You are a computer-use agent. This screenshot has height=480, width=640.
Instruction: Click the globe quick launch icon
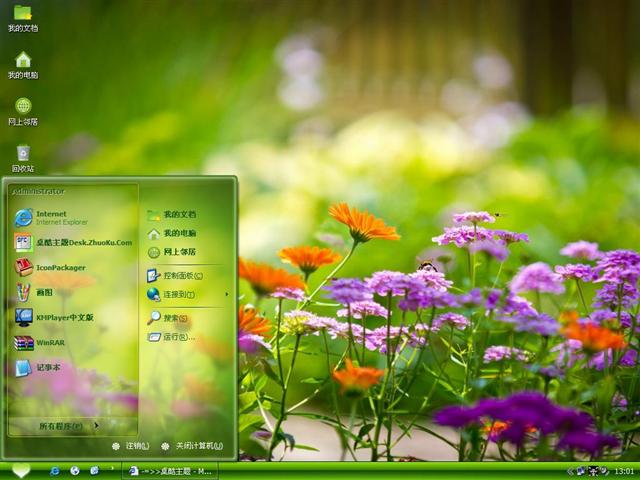(75, 471)
